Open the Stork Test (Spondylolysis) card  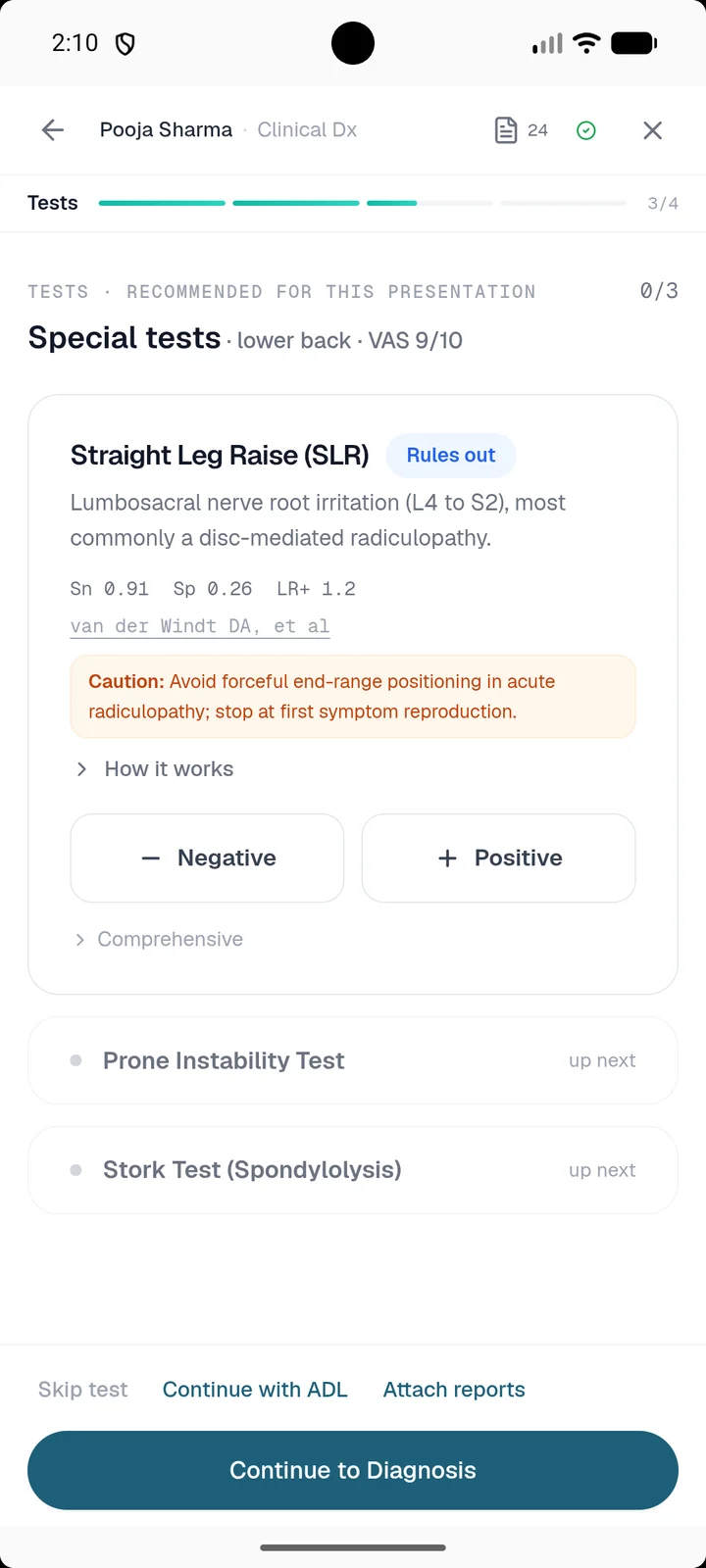coord(353,1170)
